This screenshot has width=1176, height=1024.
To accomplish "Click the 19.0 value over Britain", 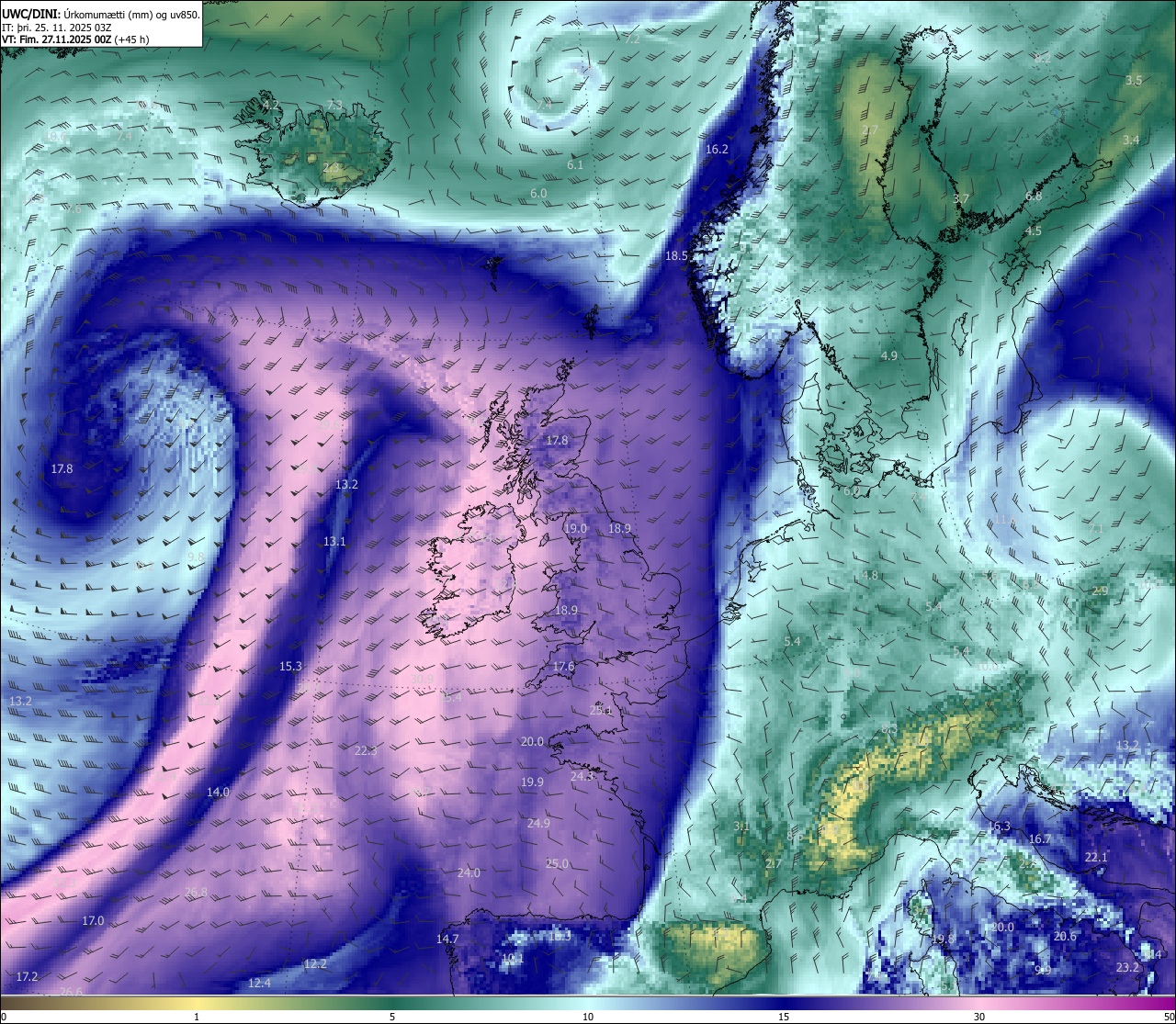I will (x=575, y=528).
